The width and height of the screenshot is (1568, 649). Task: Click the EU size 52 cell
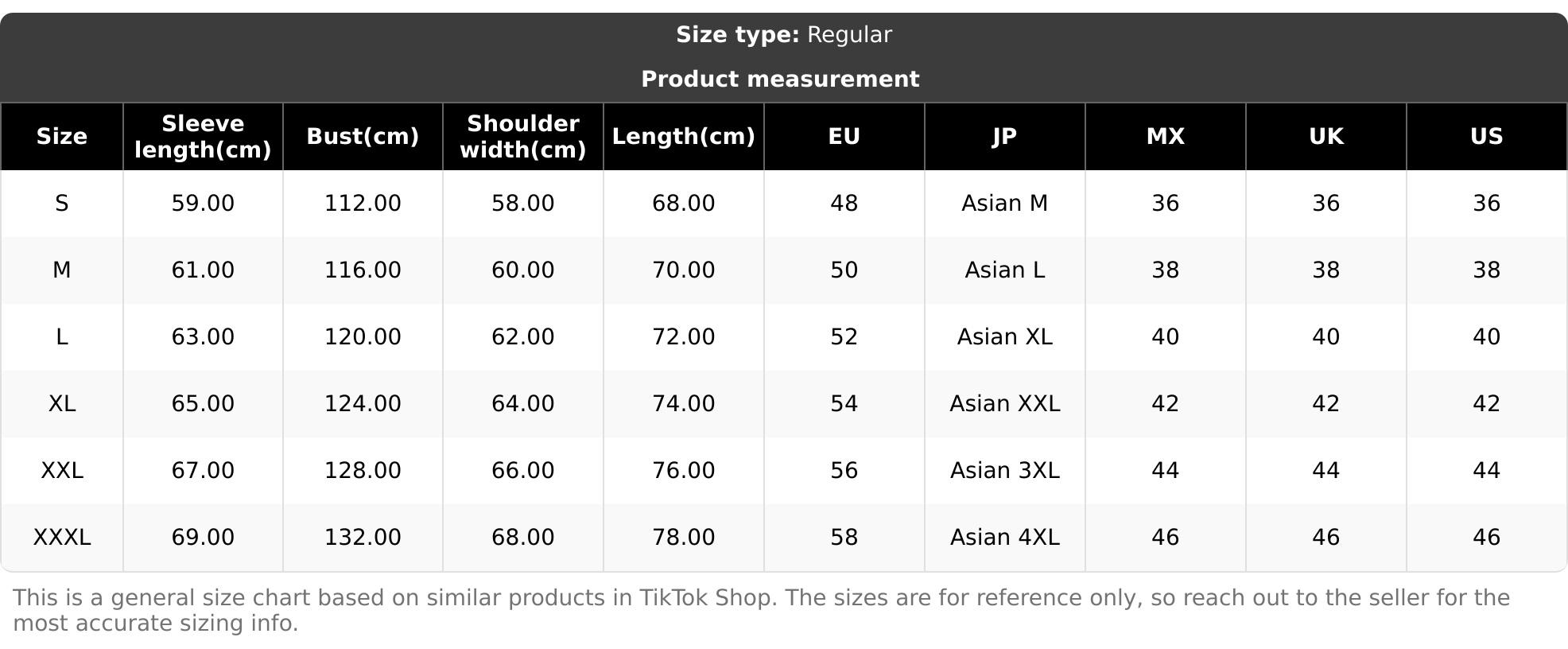[x=844, y=337]
